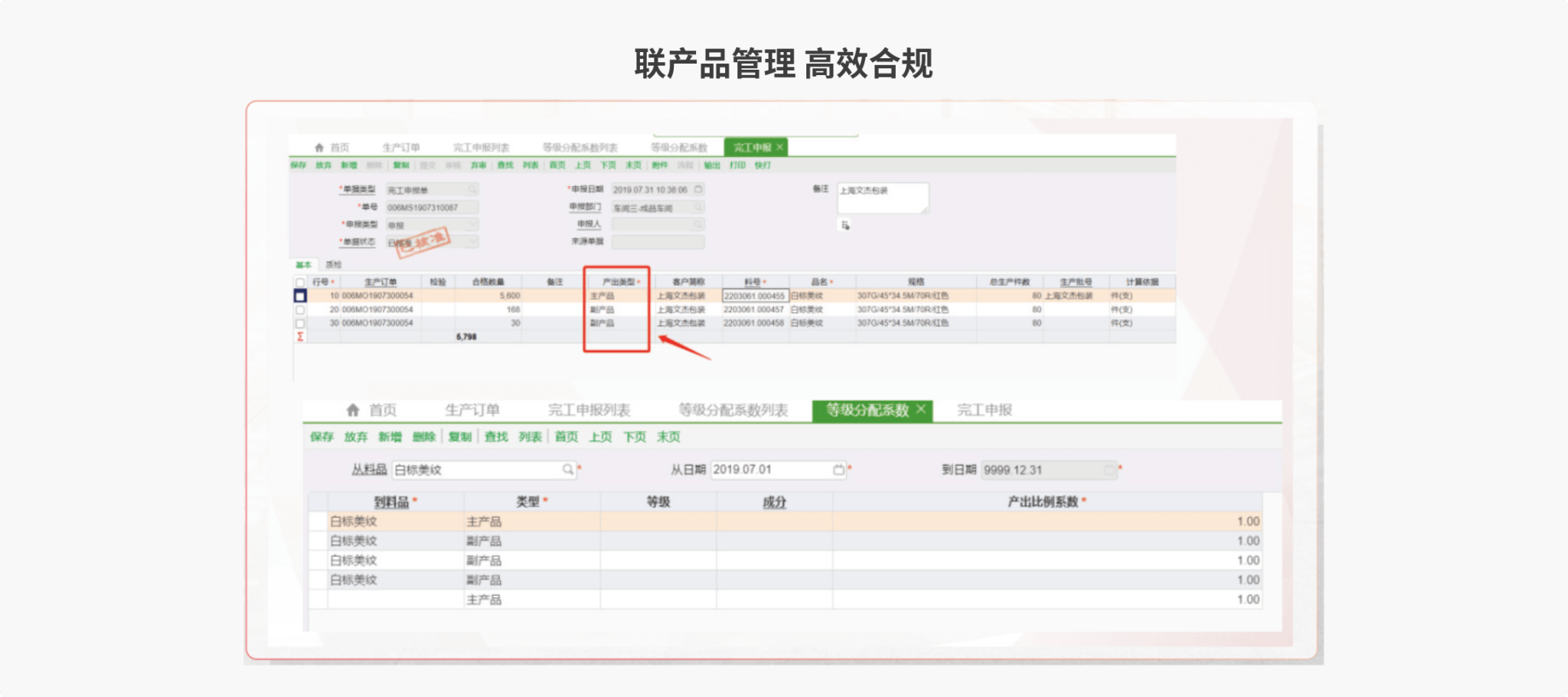Click 删除 in the lower toolbar
Viewport: 1568px width, 697px height.
click(423, 437)
